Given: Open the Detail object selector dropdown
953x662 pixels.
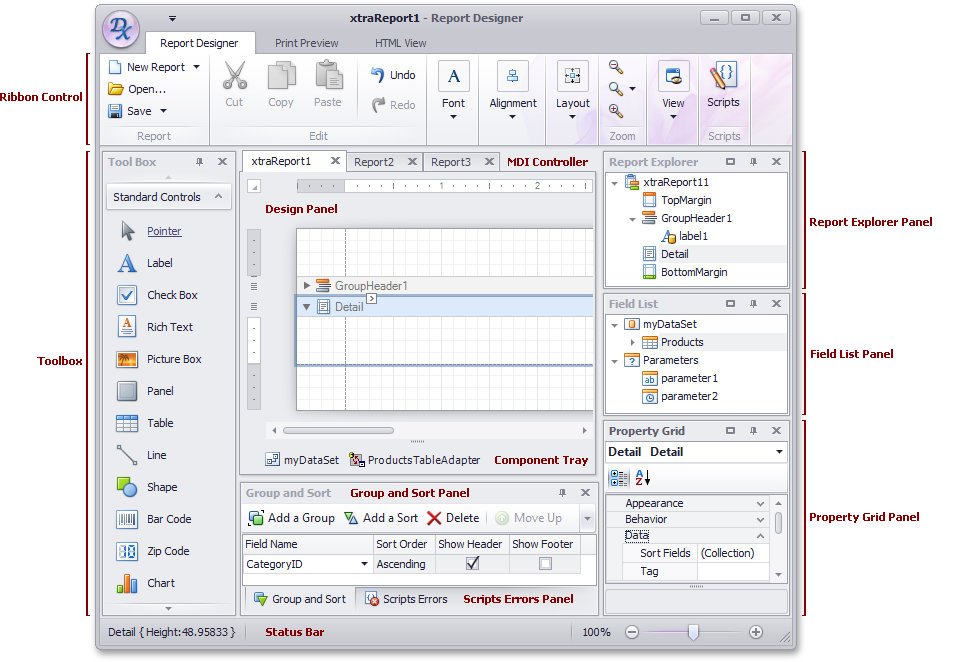Looking at the screenshot, I should [779, 452].
